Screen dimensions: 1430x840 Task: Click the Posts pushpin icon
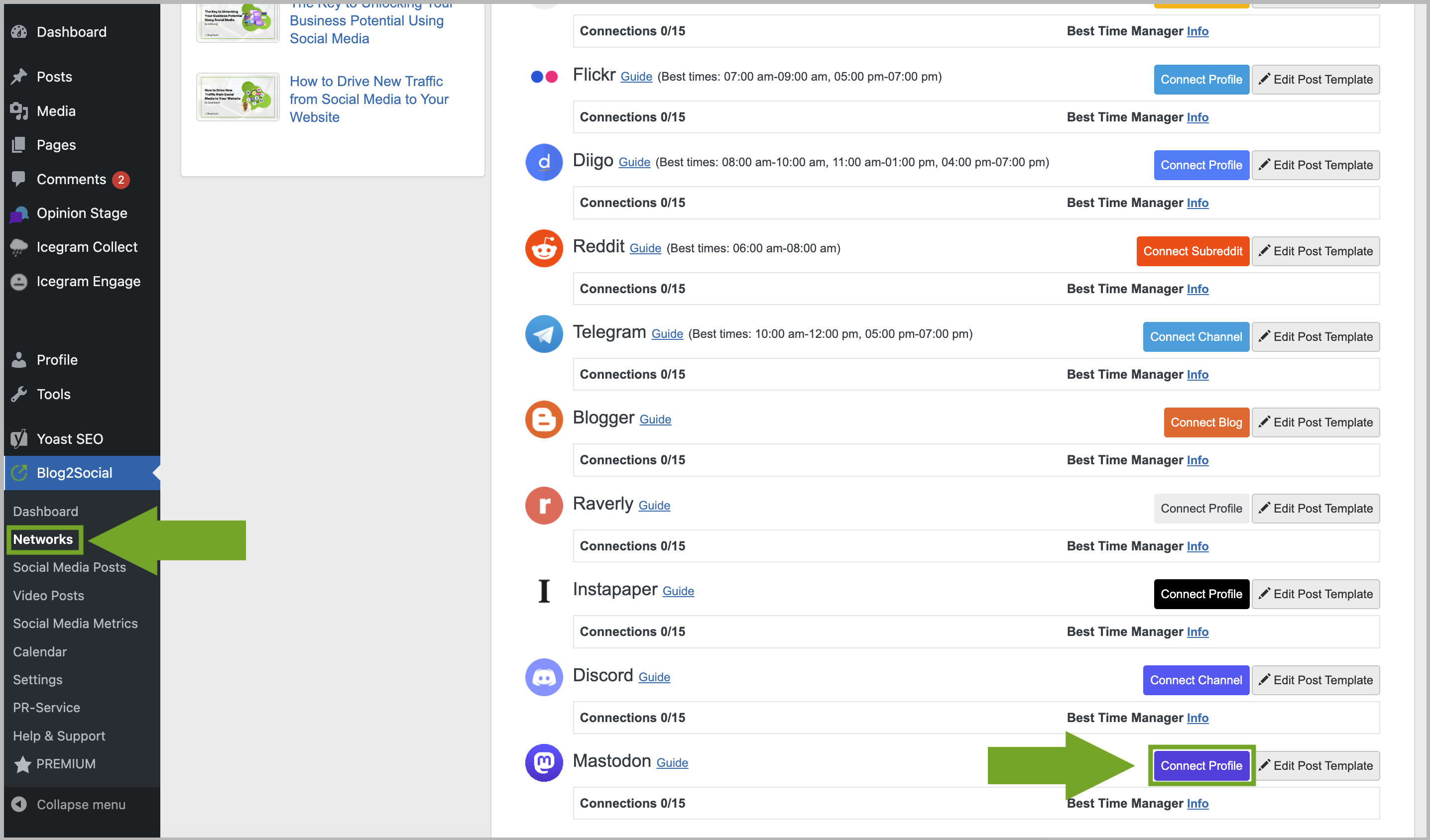pos(19,77)
